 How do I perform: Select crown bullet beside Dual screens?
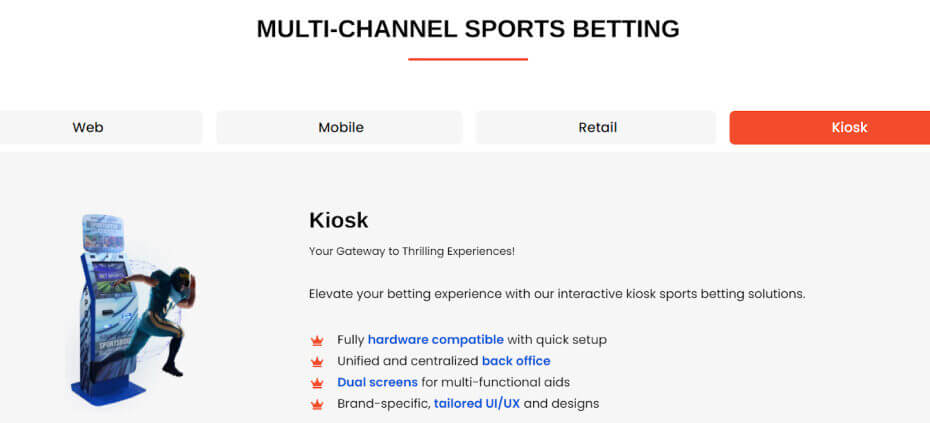[x=317, y=383]
